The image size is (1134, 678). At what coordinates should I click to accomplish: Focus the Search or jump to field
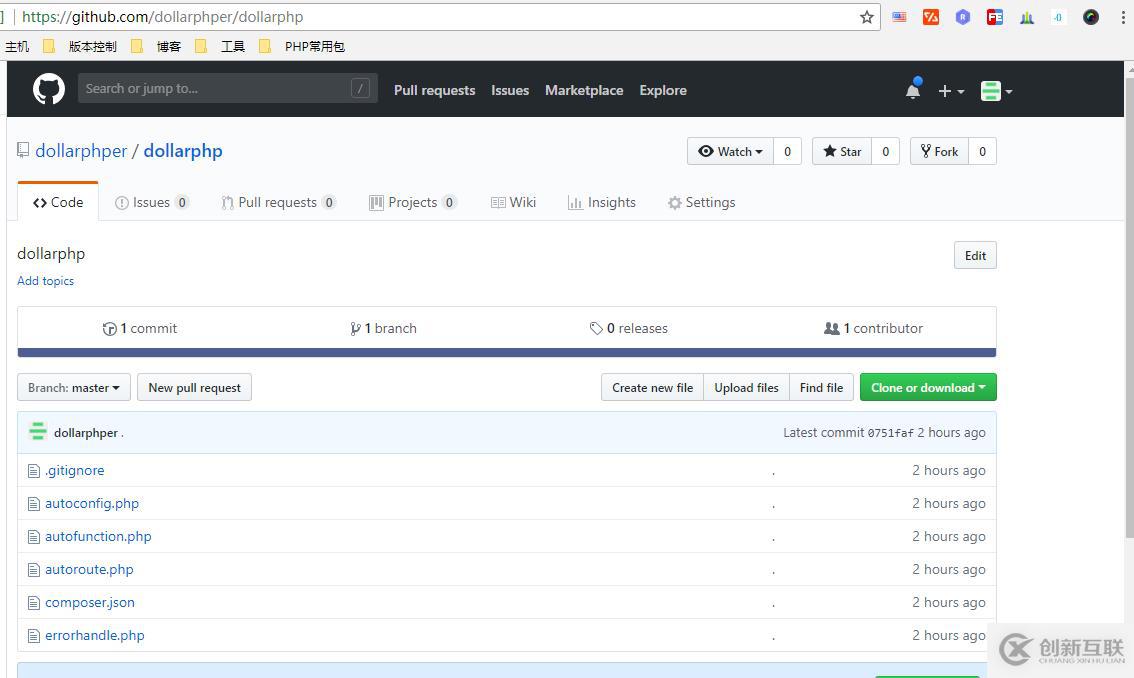(x=228, y=88)
